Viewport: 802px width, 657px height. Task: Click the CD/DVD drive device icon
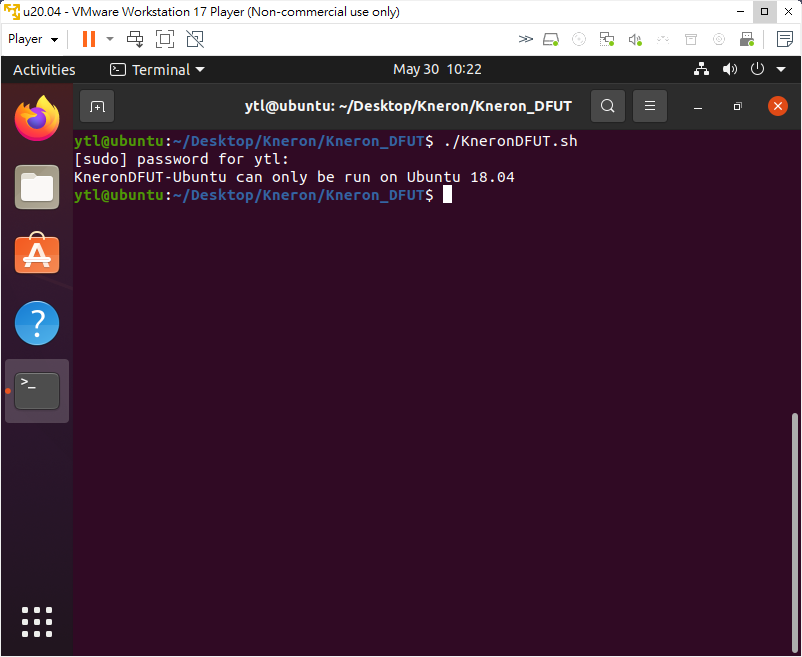578,39
